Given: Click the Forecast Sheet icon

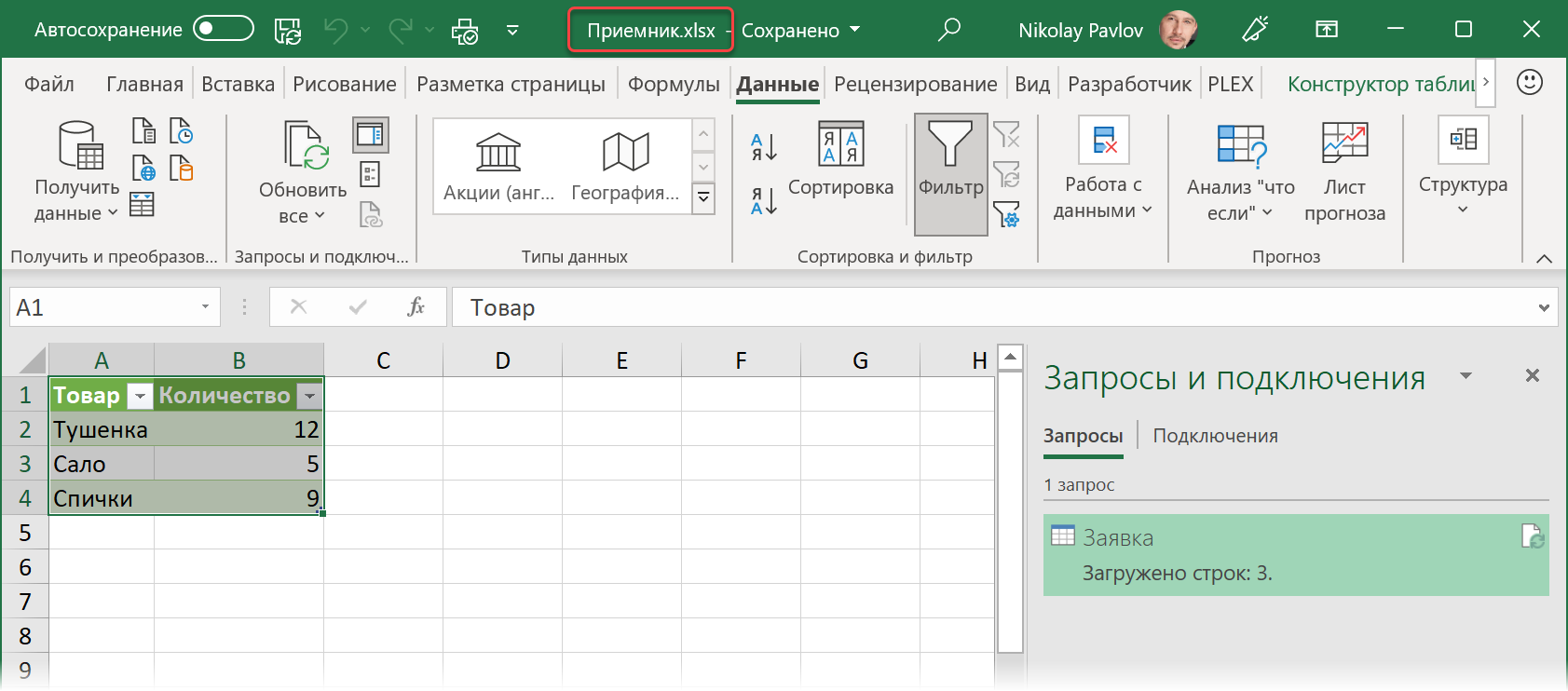Looking at the screenshot, I should [x=1344, y=143].
